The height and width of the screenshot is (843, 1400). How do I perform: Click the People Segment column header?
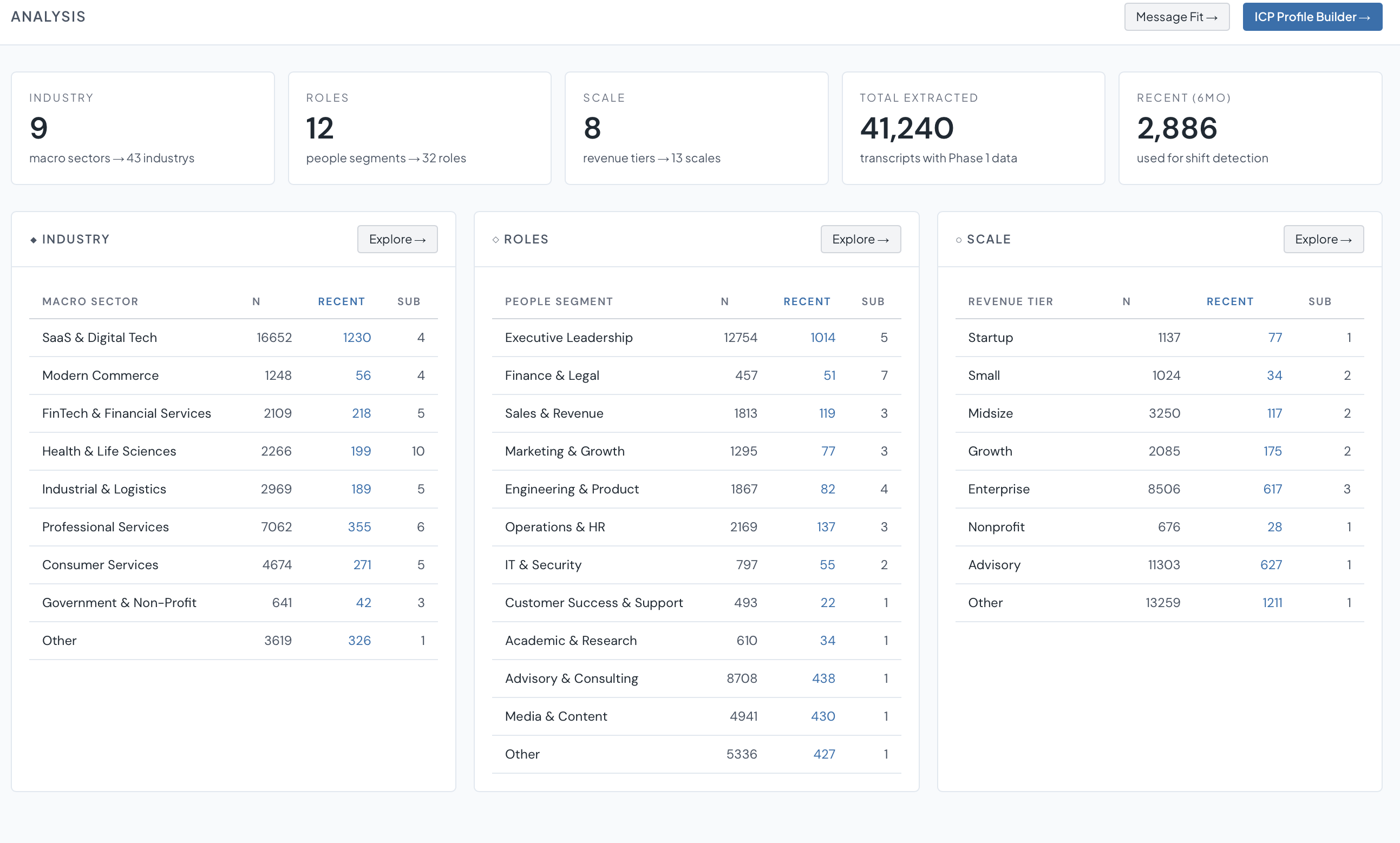559,301
